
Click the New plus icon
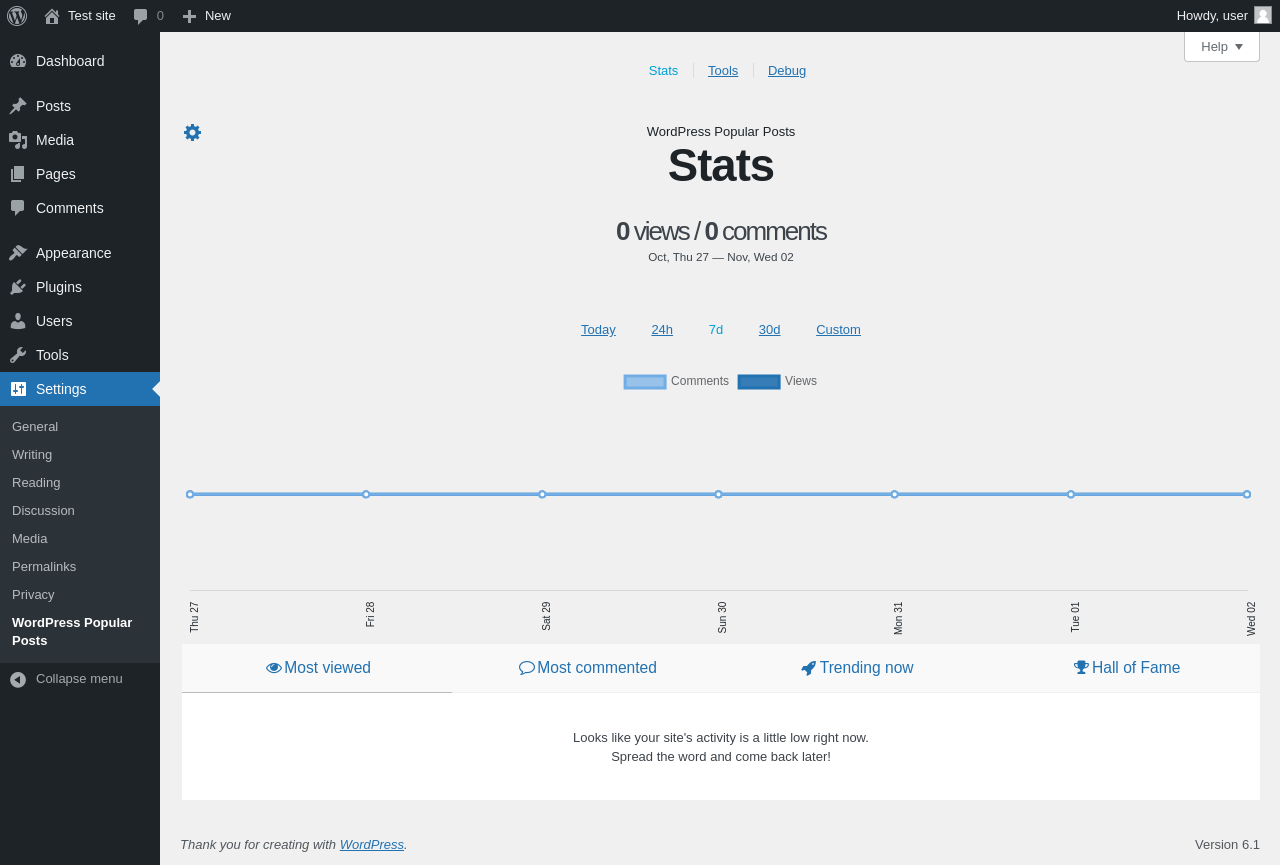coord(189,16)
